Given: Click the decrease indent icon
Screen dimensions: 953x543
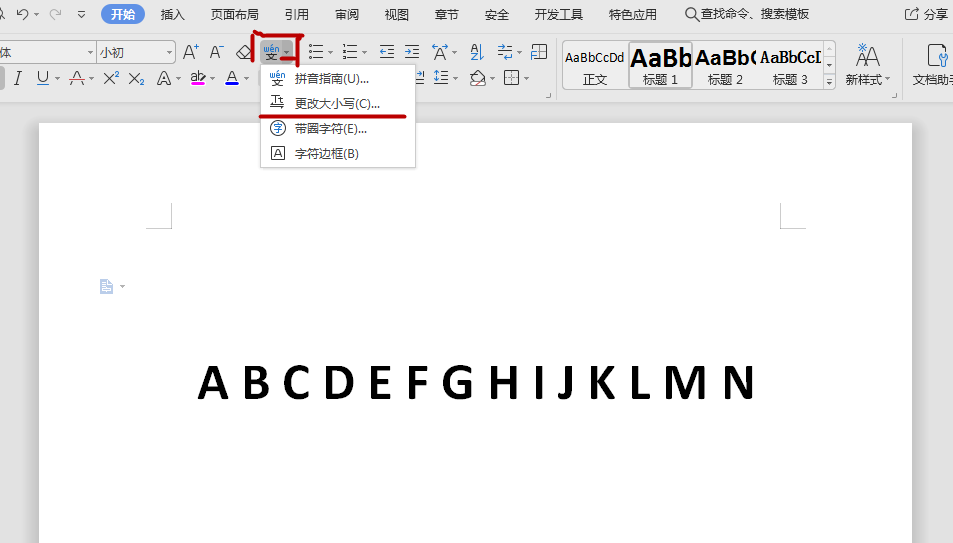Looking at the screenshot, I should click(x=387, y=52).
